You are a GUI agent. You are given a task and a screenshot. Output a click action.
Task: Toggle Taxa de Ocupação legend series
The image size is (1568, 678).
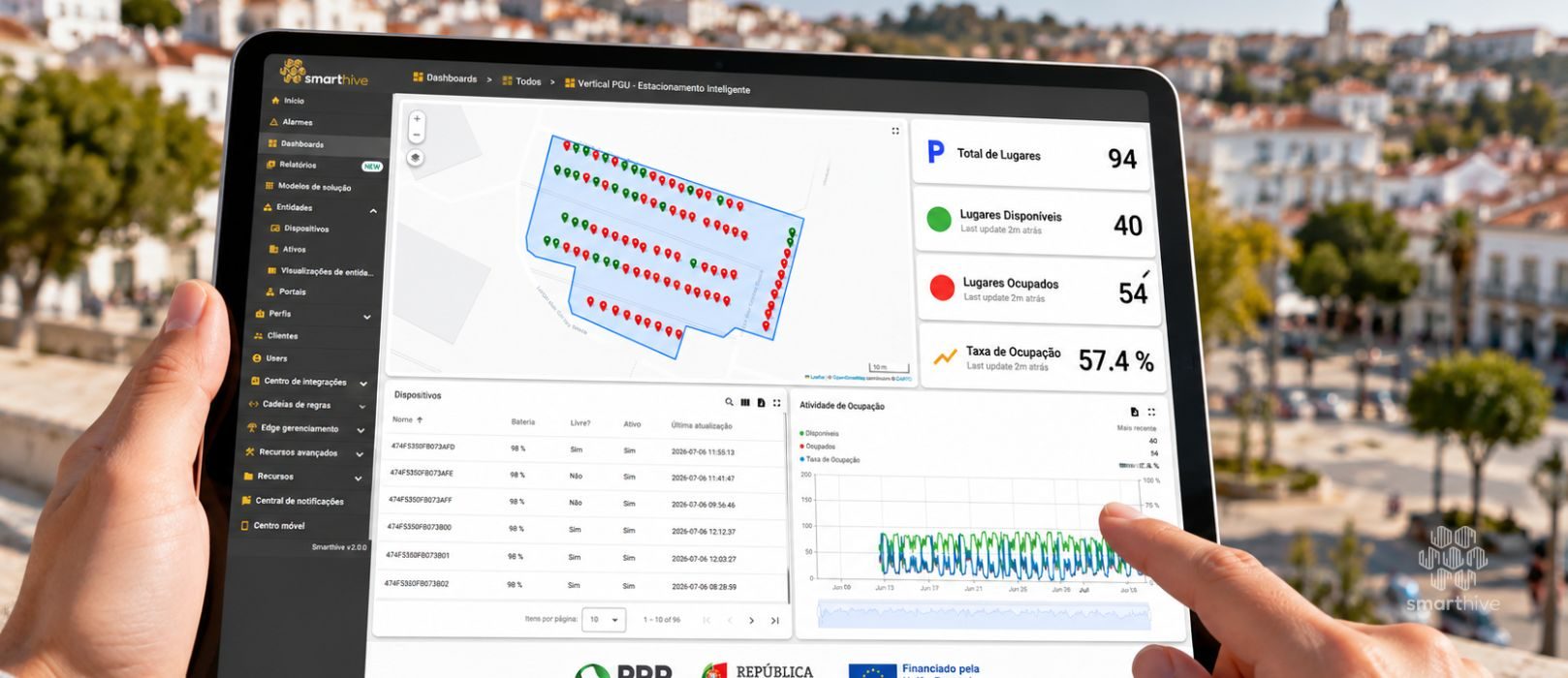830,460
